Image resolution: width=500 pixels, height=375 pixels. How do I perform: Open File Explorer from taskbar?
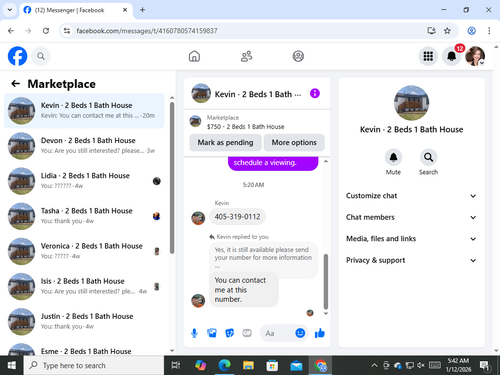[248, 365]
